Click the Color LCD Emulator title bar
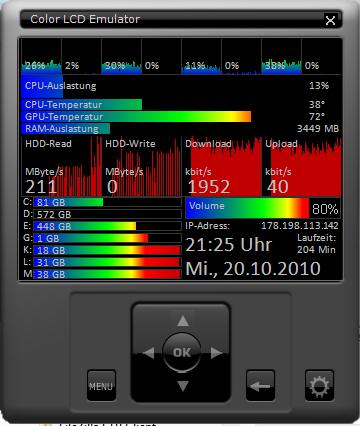Image resolution: width=360 pixels, height=426 pixels. pos(172,19)
